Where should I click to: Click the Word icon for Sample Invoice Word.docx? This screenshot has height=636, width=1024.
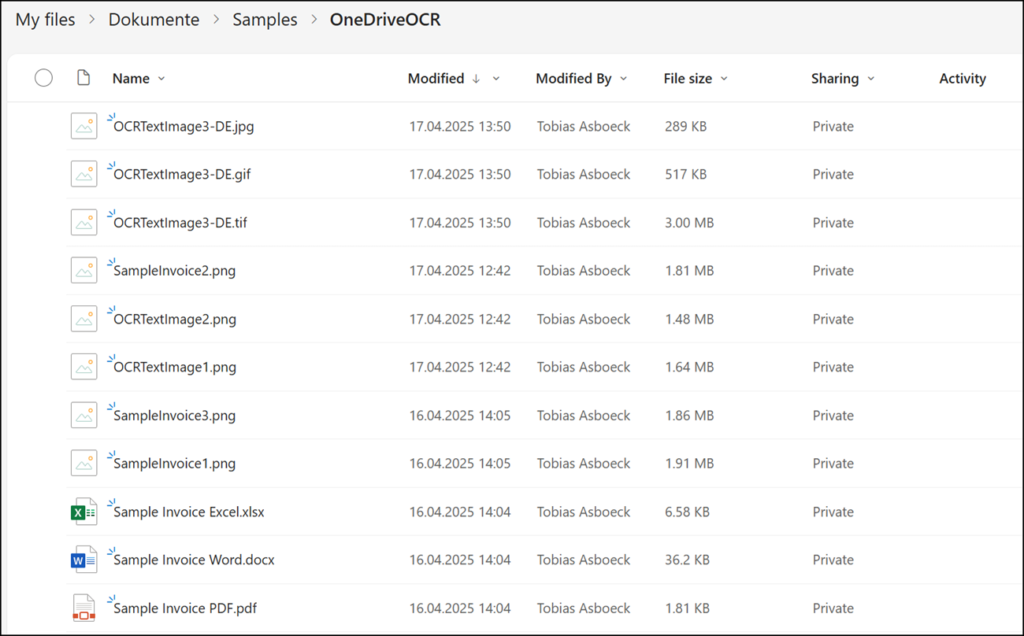(84, 559)
